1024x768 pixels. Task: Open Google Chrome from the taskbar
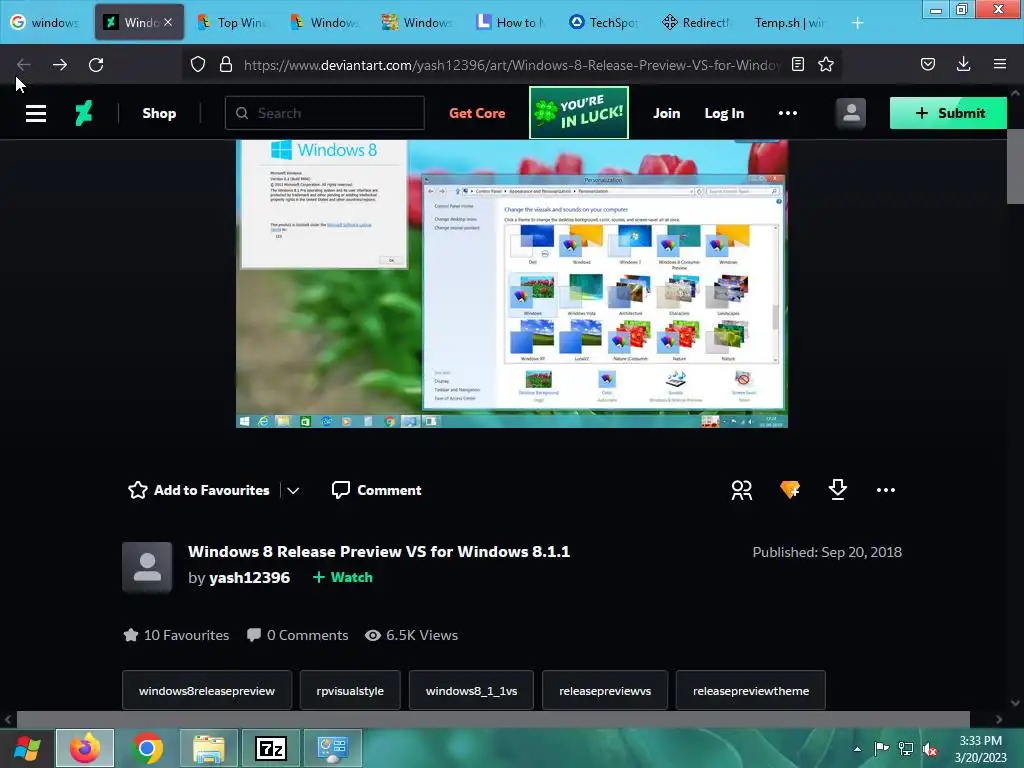[x=147, y=748]
